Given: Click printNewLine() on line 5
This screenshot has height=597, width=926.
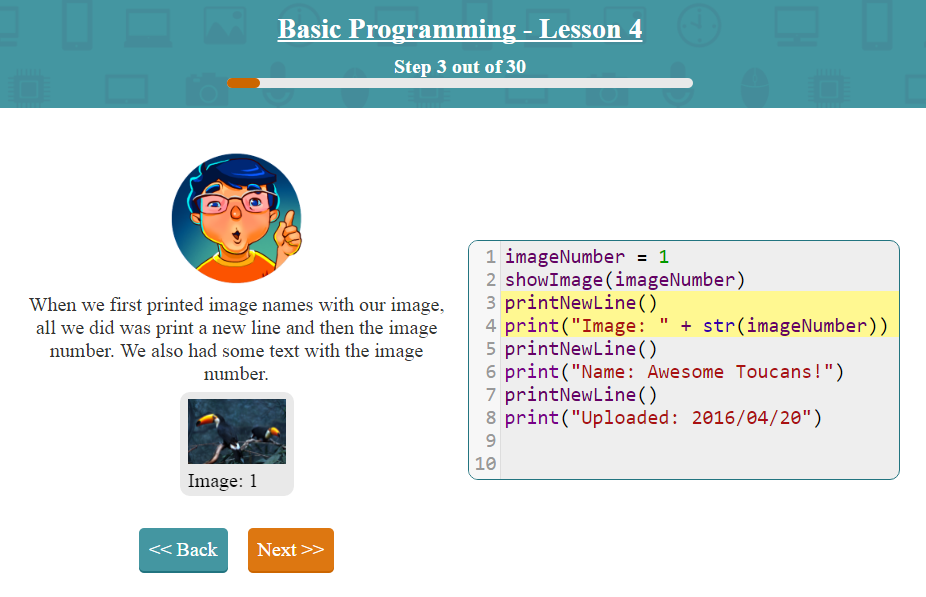Looking at the screenshot, I should pyautogui.click(x=581, y=349).
